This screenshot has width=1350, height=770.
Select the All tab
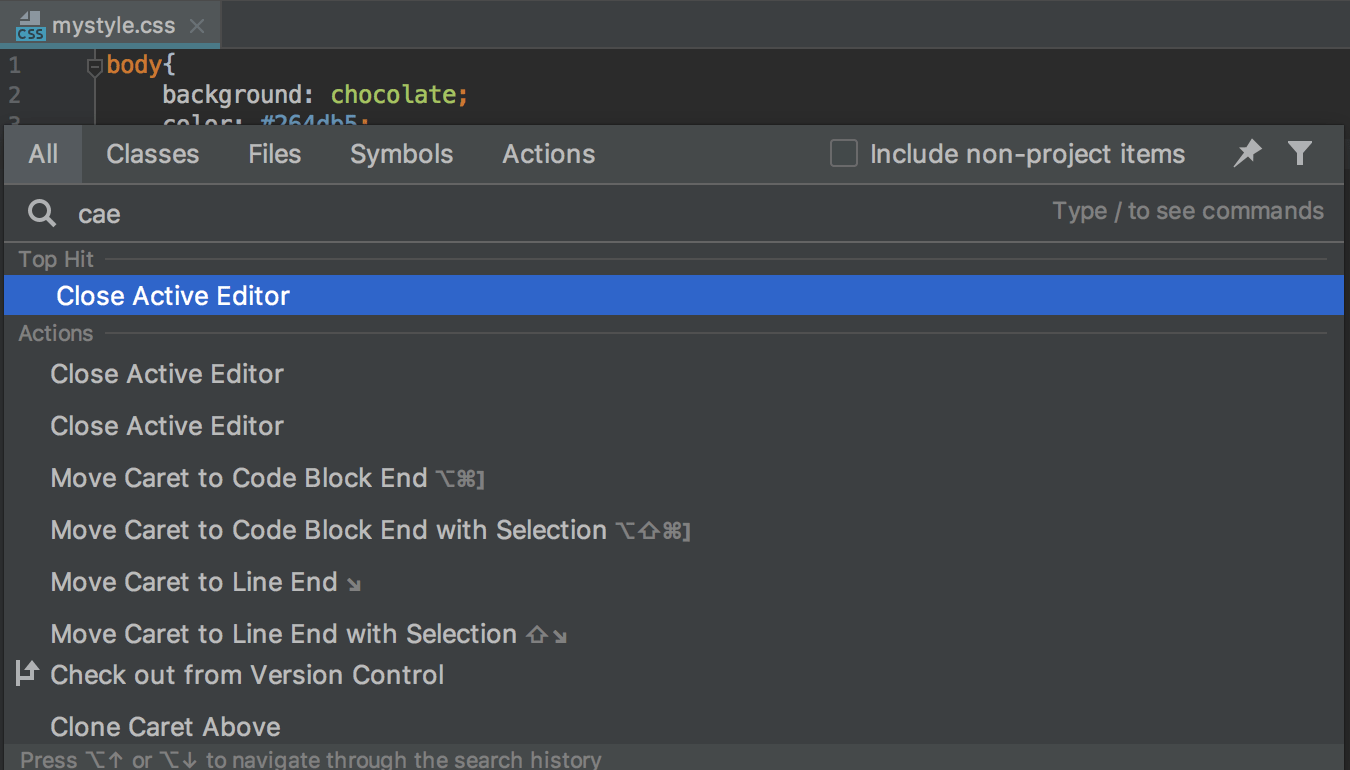pos(43,154)
